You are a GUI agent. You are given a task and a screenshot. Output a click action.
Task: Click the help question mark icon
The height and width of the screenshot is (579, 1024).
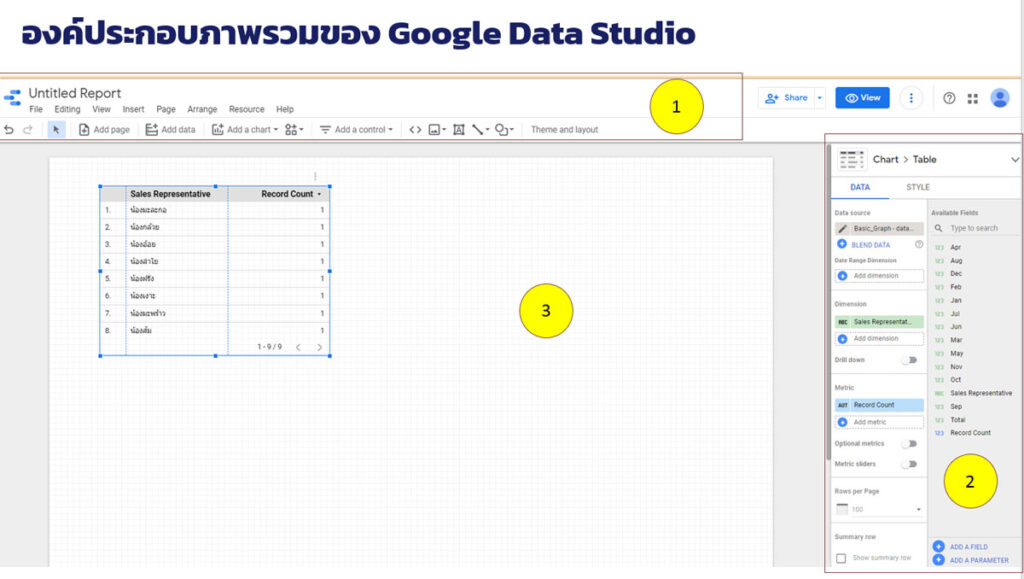coord(949,98)
